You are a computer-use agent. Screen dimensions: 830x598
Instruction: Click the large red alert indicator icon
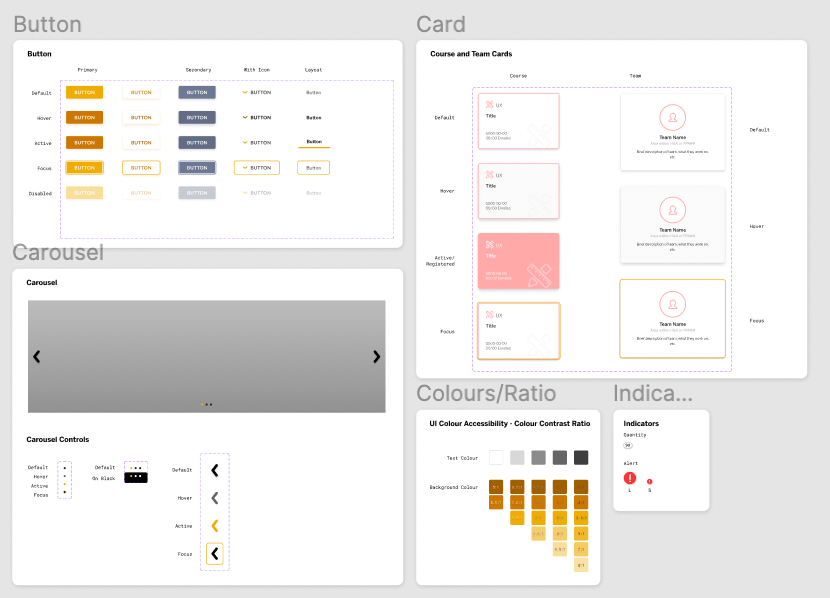pos(630,479)
